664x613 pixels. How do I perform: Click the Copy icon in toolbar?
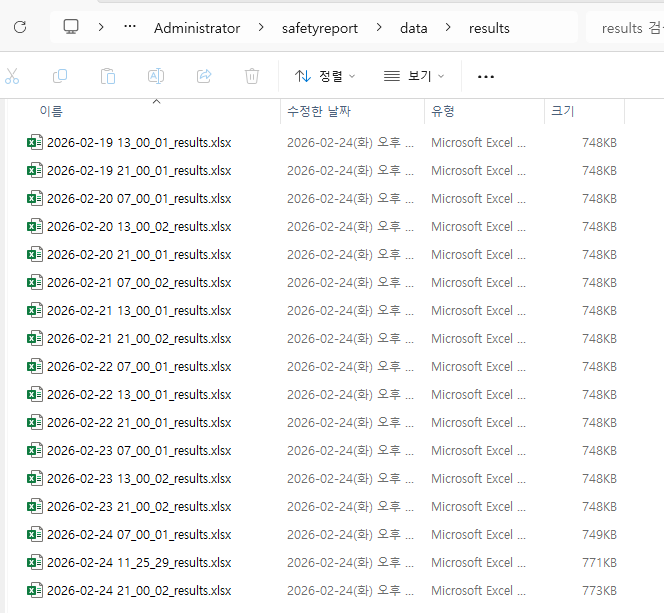[60, 76]
